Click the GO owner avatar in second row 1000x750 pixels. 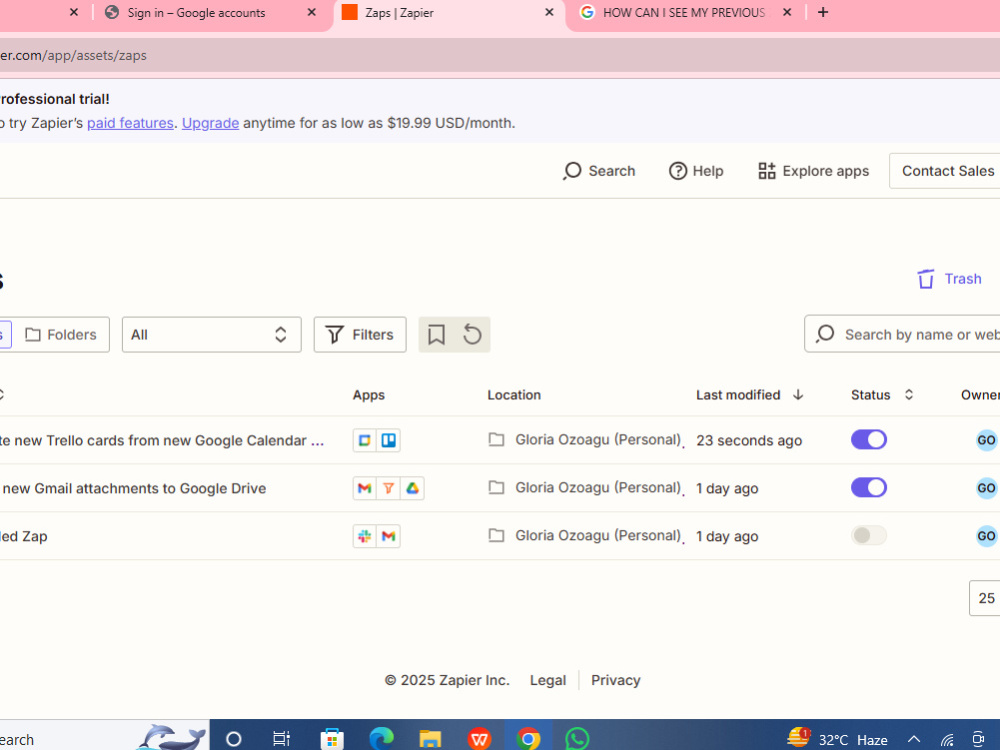point(986,488)
